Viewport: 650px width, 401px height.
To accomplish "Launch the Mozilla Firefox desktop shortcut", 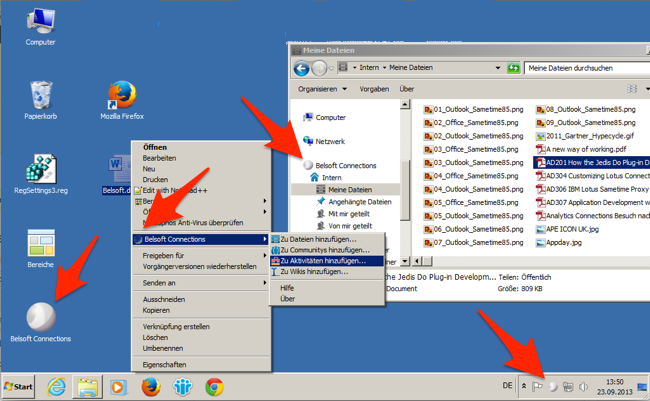I will (x=122, y=100).
